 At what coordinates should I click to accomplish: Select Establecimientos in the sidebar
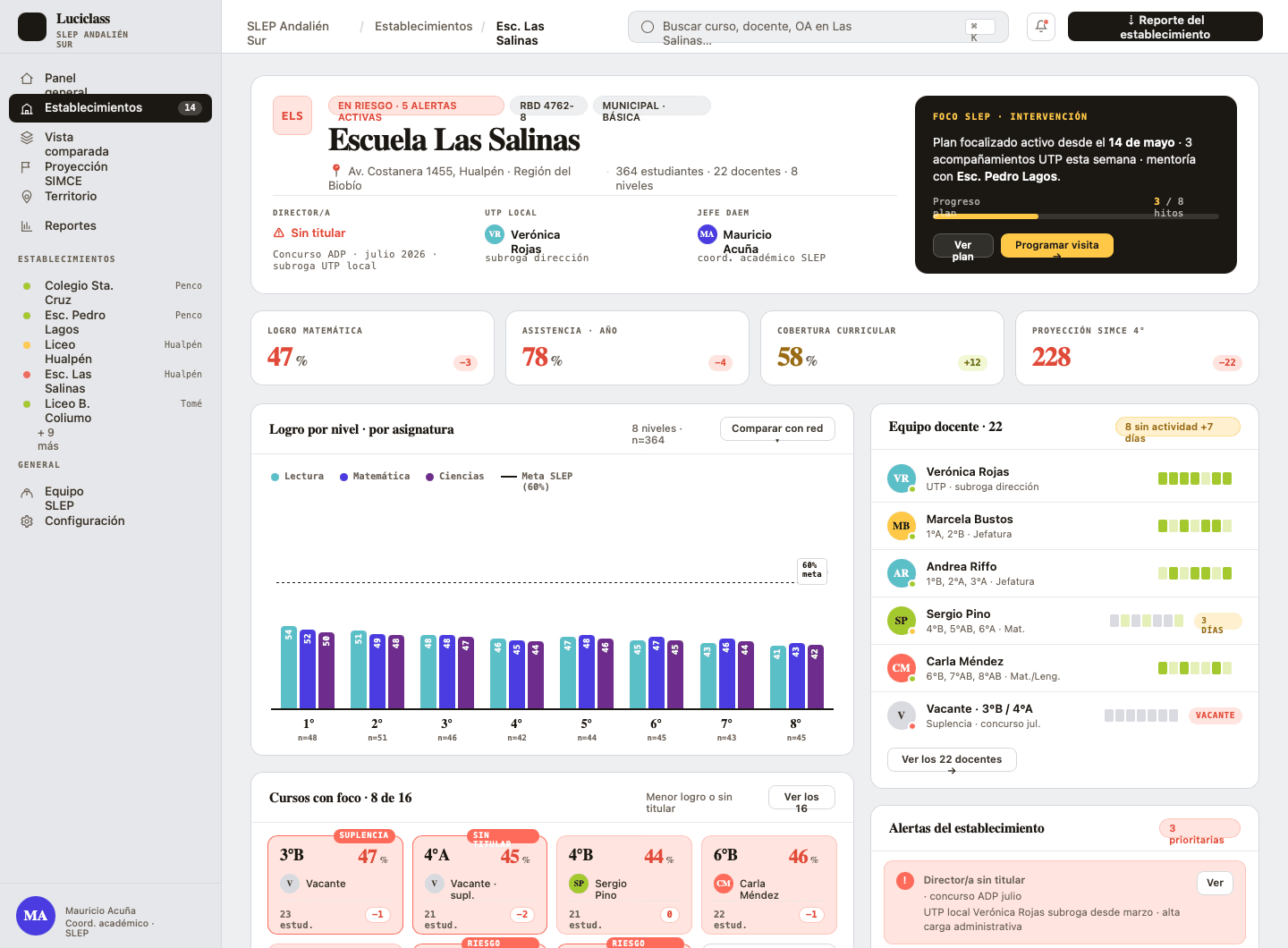110,108
